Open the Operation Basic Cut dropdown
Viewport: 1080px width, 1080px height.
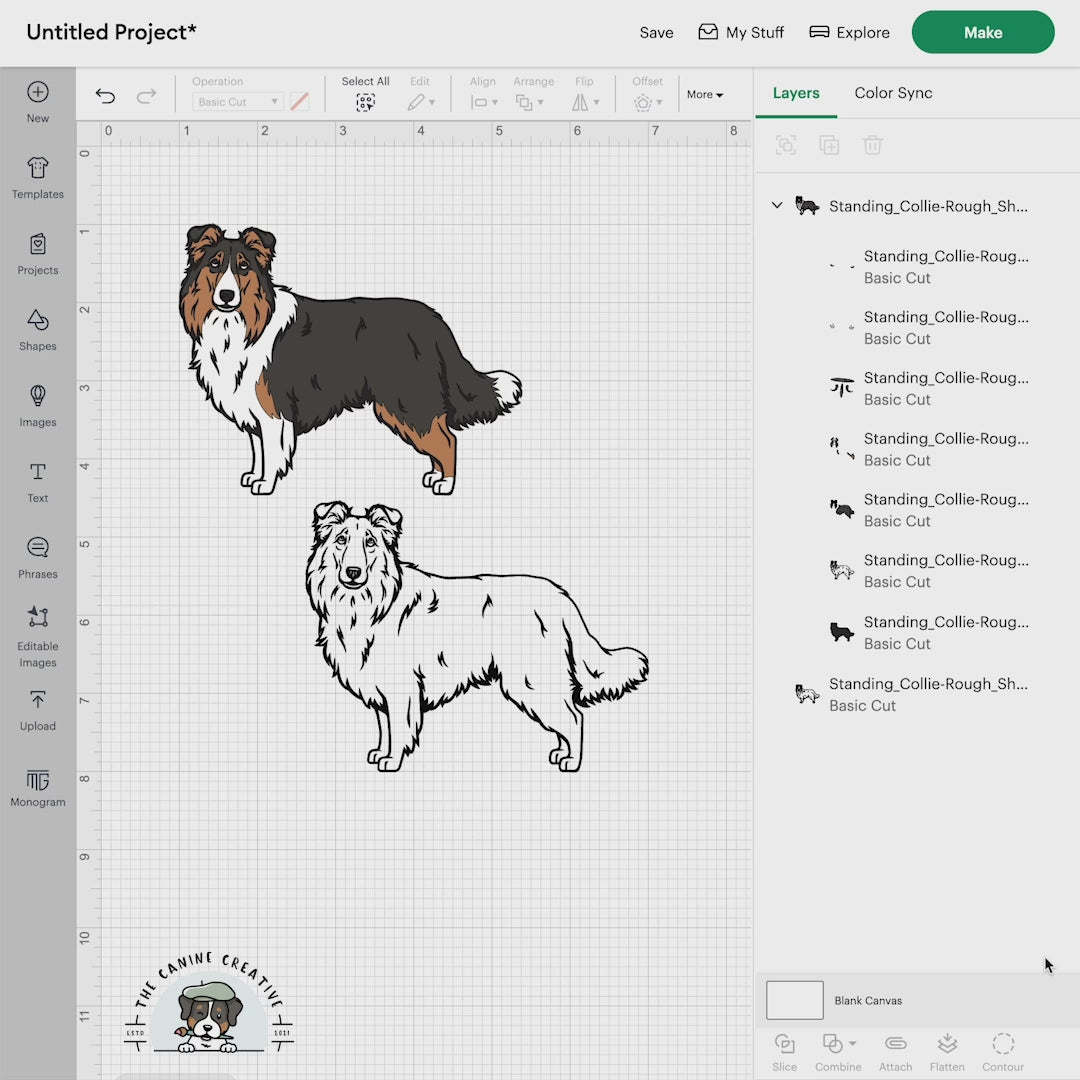[237, 102]
